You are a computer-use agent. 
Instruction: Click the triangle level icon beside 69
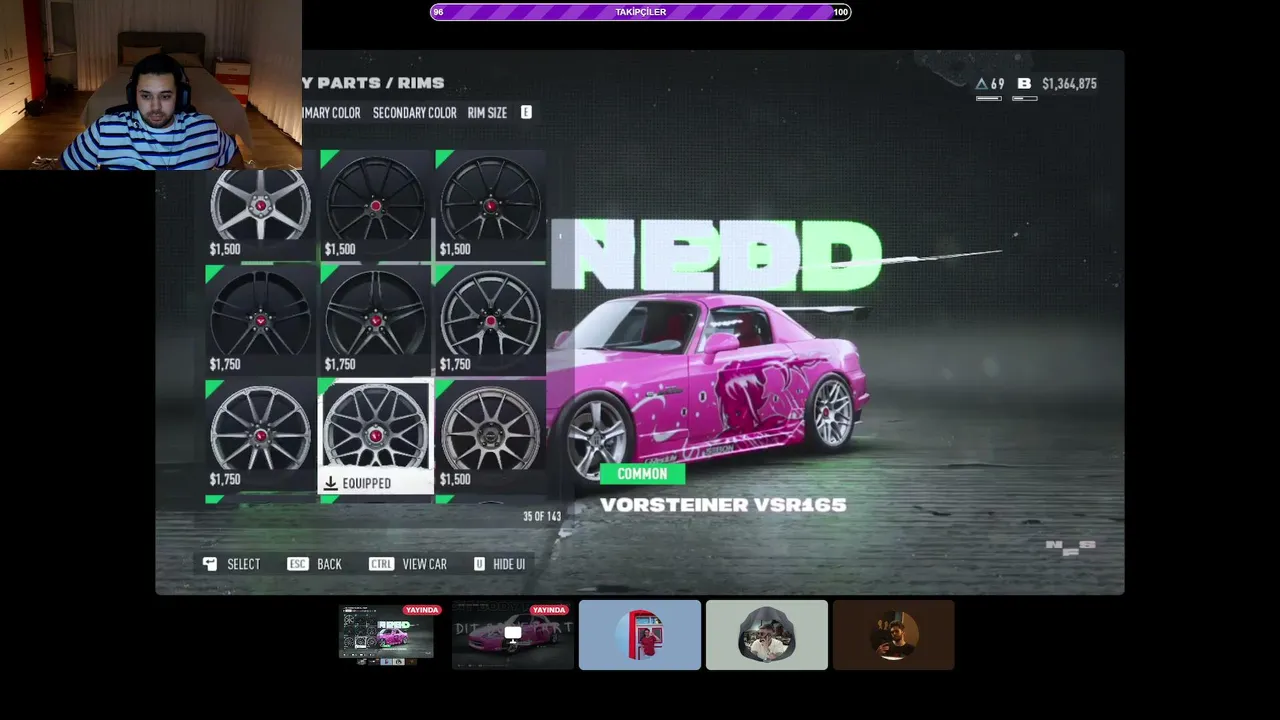[x=981, y=84]
